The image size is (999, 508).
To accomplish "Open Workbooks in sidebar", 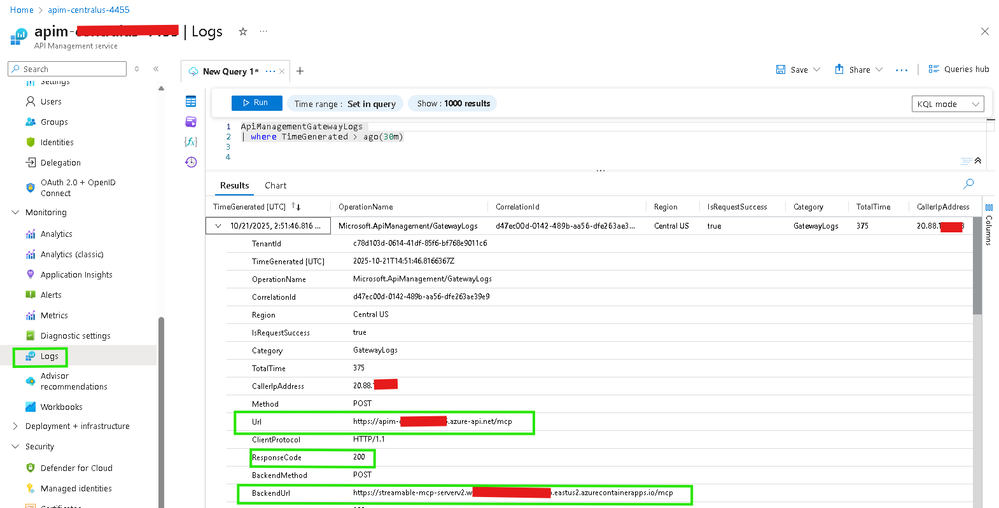I will point(61,407).
